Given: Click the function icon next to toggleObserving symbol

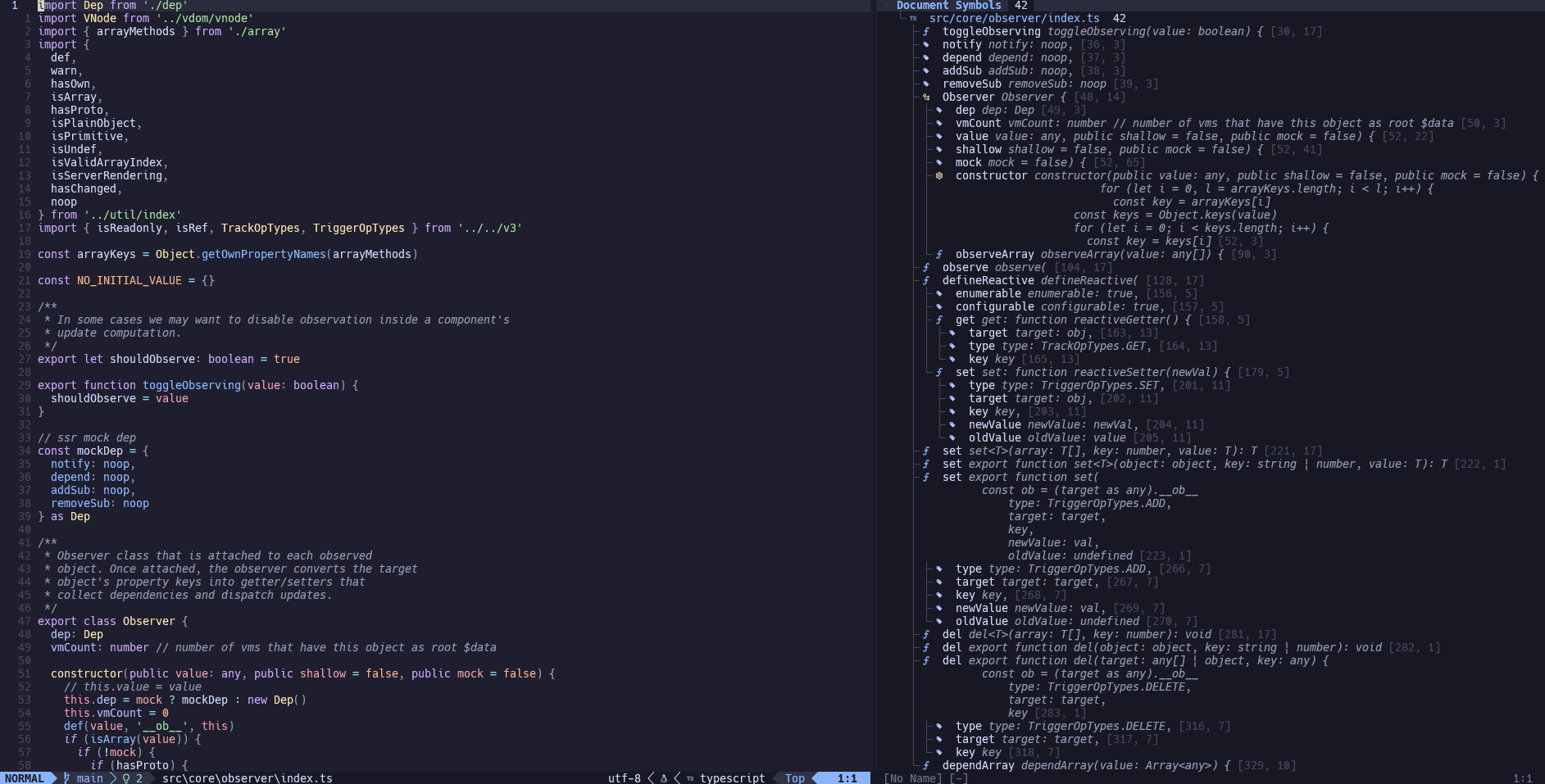Looking at the screenshot, I should pos(926,32).
